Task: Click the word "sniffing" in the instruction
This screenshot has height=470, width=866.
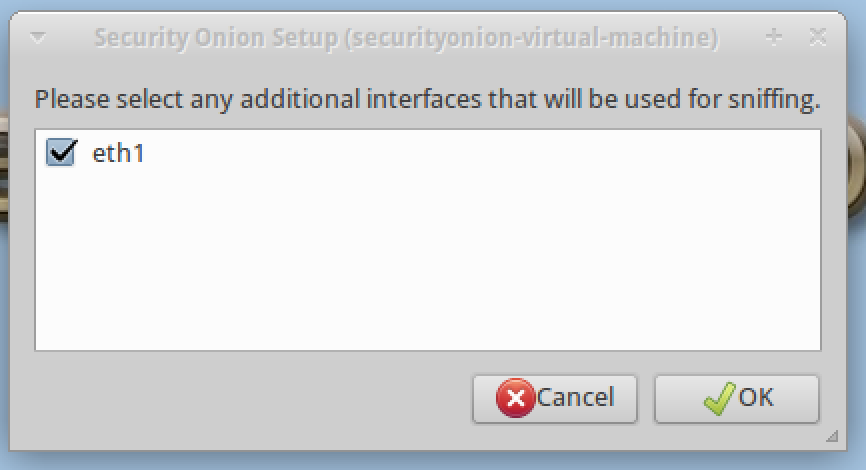Action: (777, 100)
